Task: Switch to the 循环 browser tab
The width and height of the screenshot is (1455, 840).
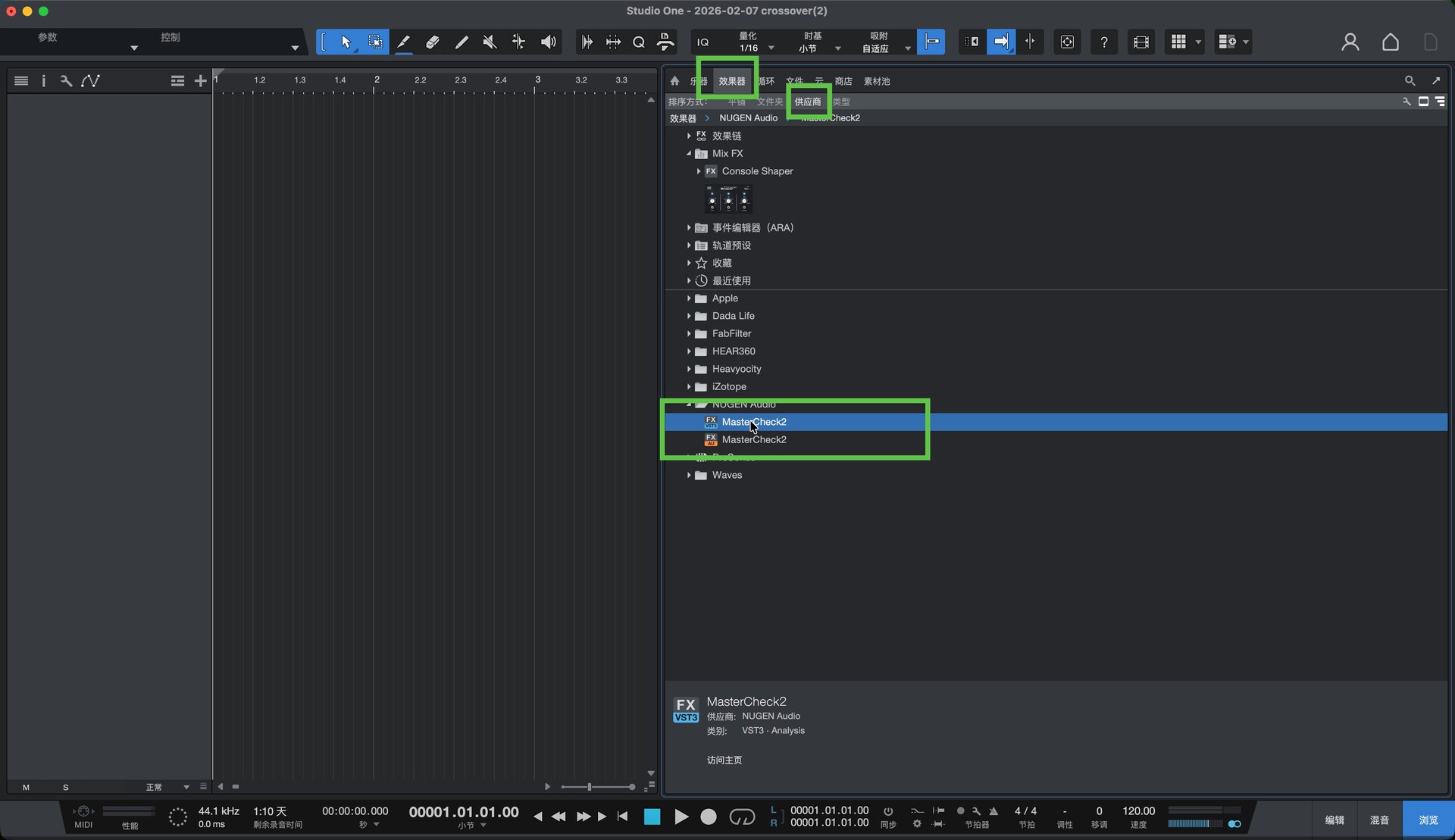Action: (766, 81)
